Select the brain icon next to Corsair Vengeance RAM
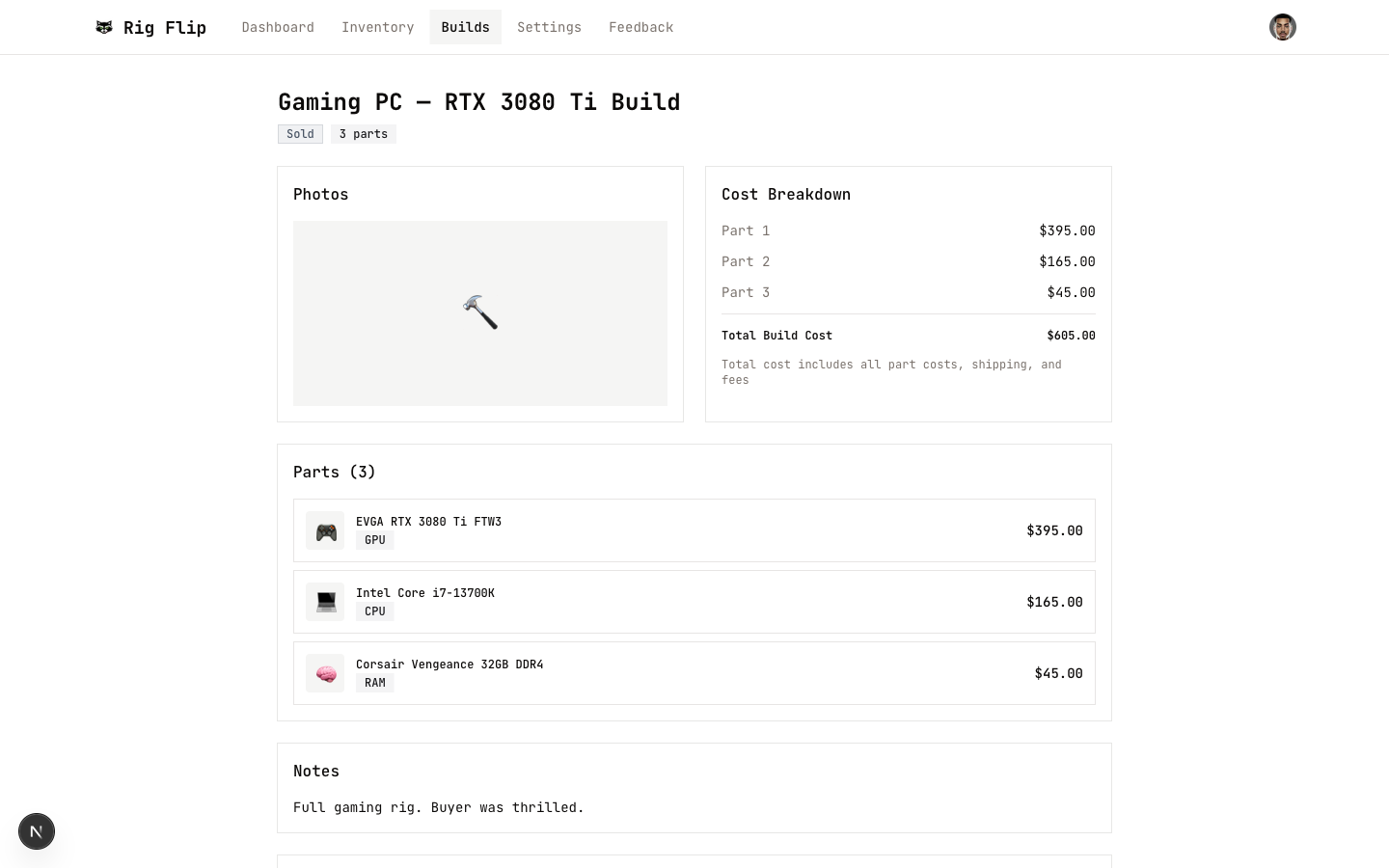 [325, 672]
